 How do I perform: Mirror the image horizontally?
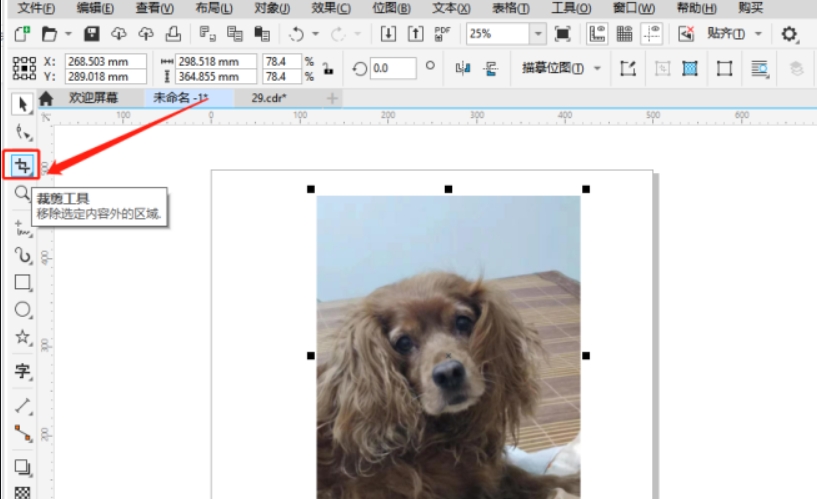coord(463,68)
